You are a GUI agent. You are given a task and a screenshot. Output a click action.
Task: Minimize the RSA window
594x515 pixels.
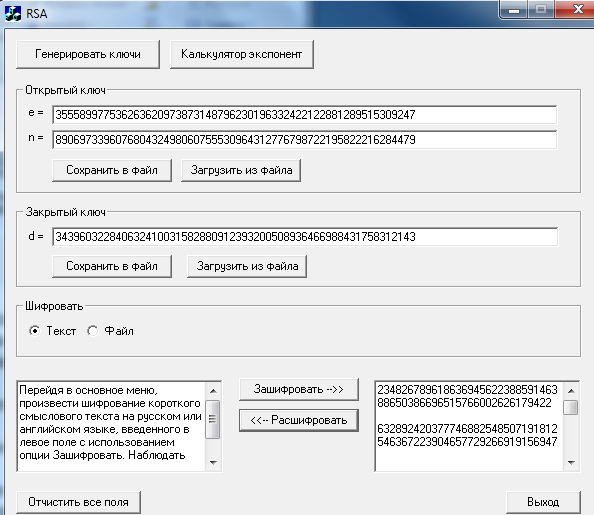pyautogui.click(x=514, y=9)
